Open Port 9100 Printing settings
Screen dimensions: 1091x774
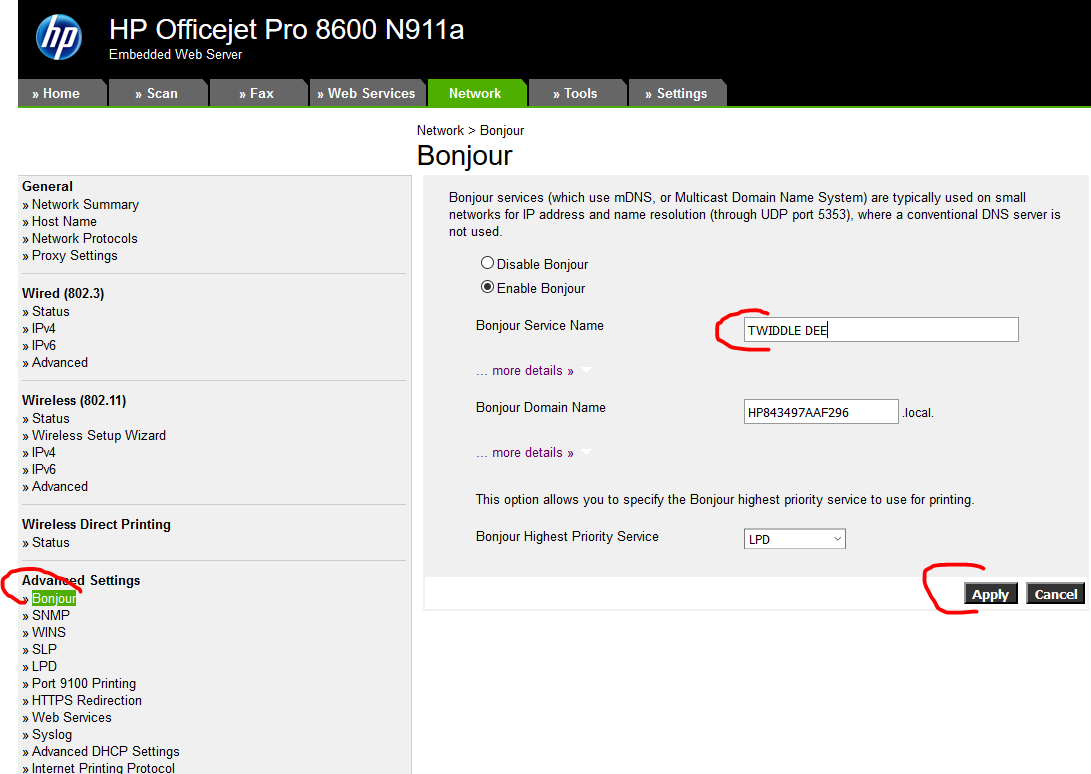83,684
